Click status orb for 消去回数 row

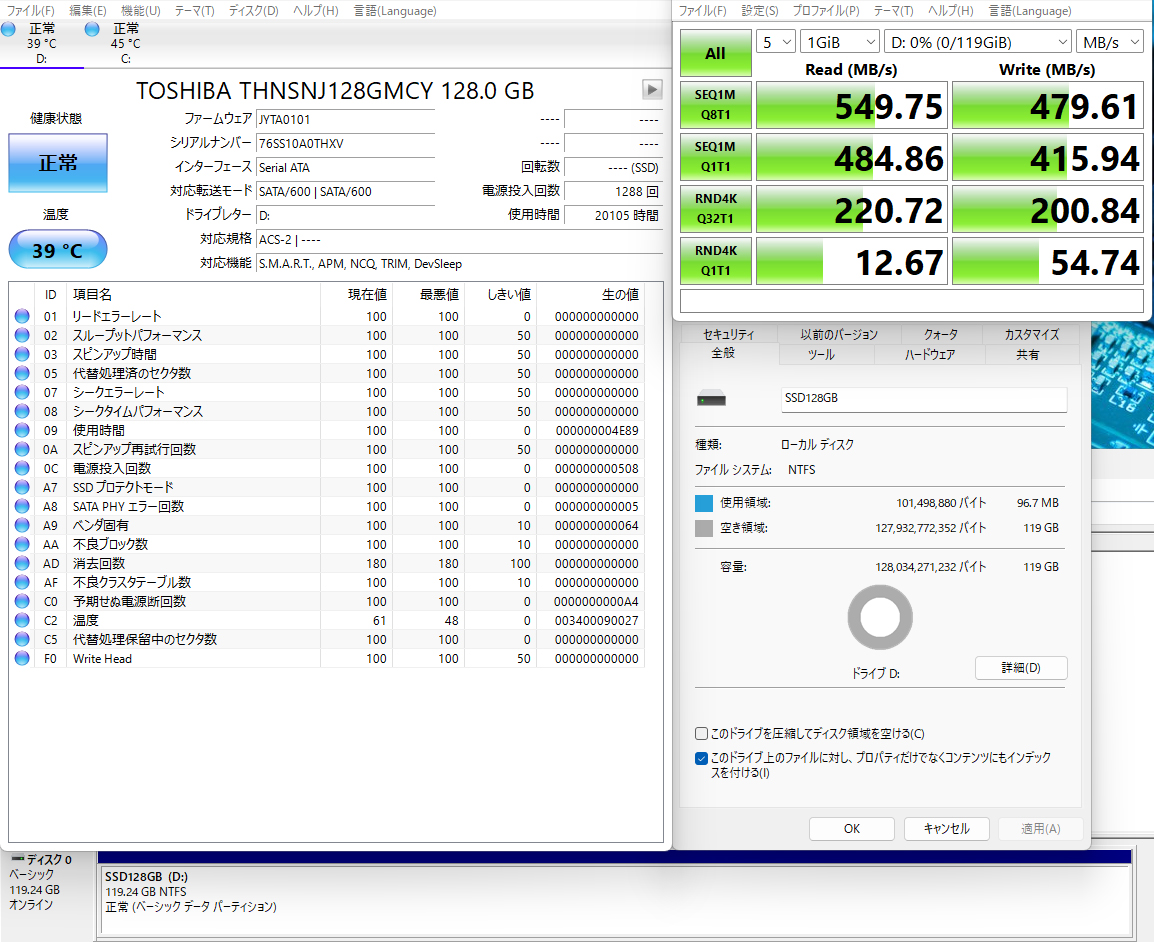click(22, 563)
